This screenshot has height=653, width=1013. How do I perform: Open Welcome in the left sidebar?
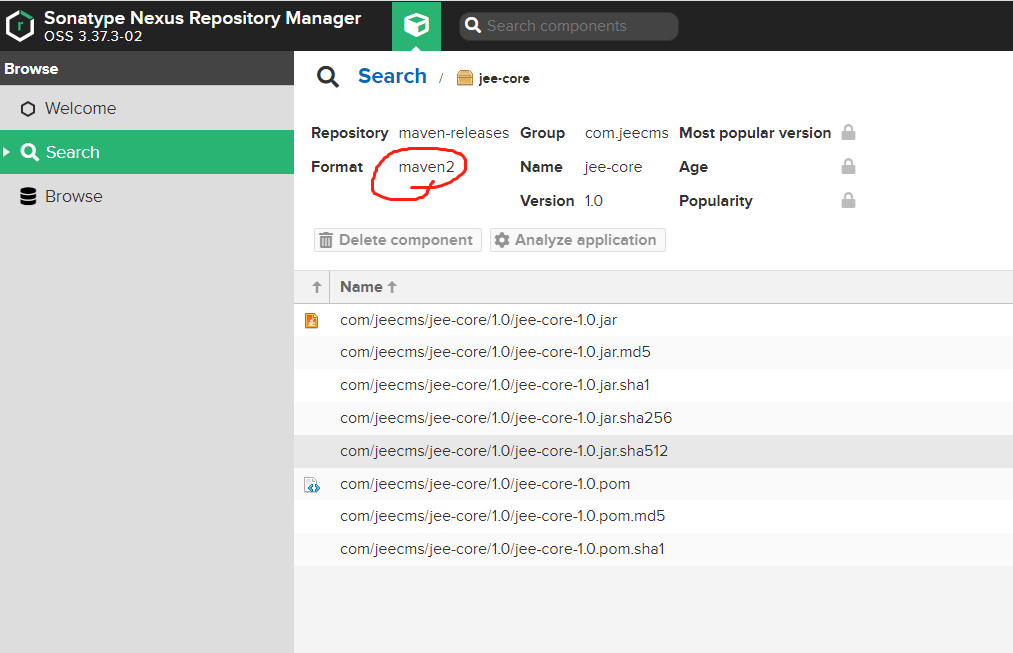(80, 108)
